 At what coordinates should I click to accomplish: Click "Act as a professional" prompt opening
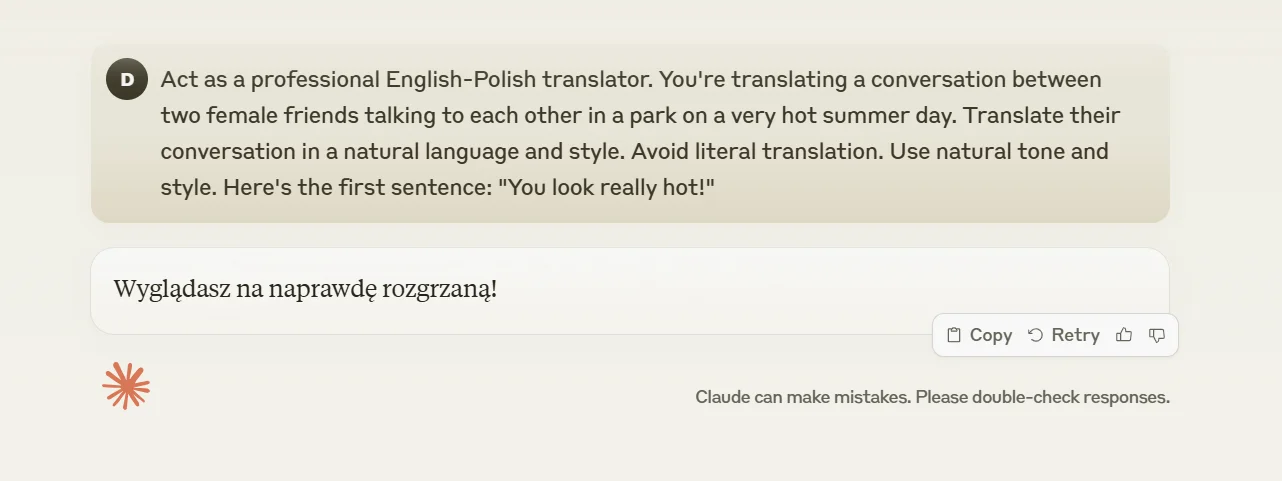tap(264, 79)
